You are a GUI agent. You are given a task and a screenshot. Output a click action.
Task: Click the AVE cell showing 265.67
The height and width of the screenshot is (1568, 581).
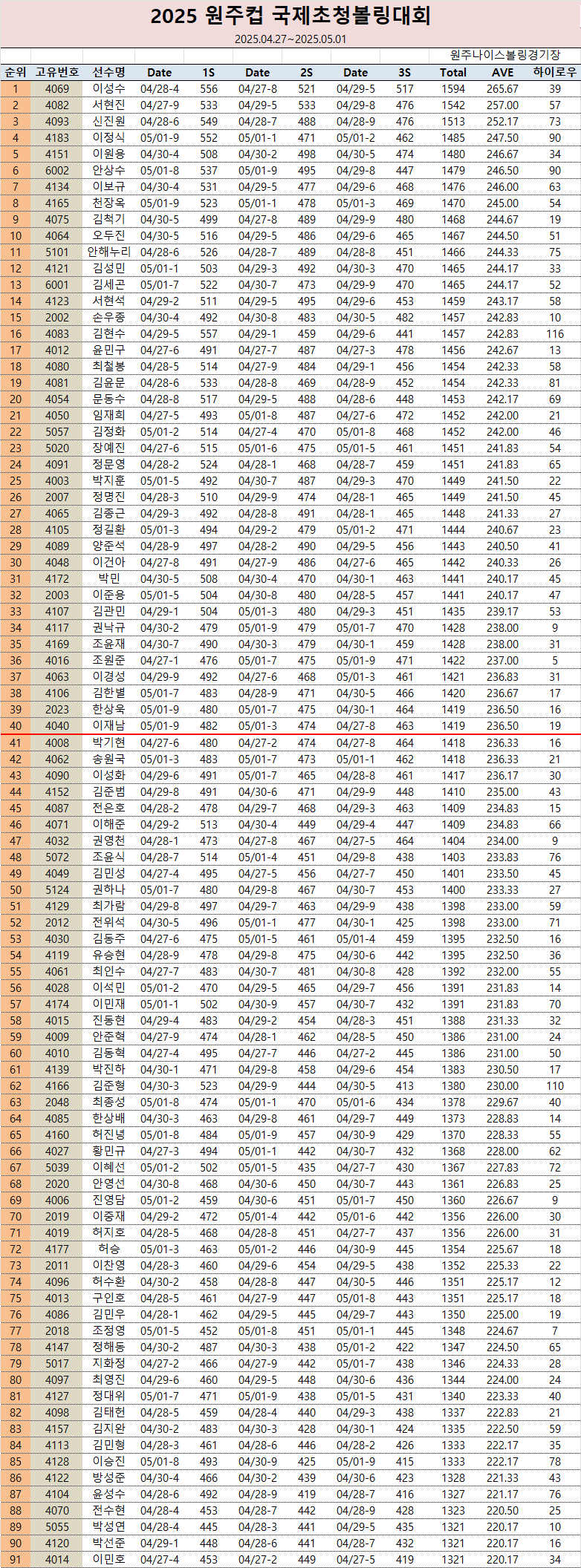[x=503, y=89]
